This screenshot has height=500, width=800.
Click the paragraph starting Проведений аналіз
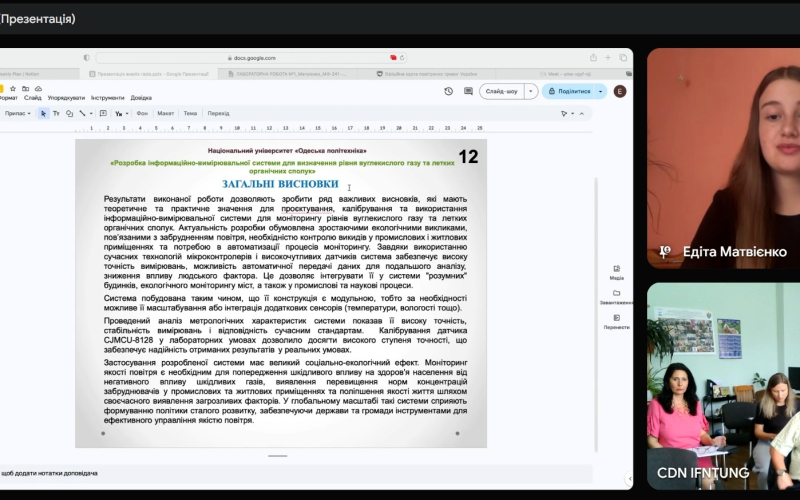click(285, 335)
